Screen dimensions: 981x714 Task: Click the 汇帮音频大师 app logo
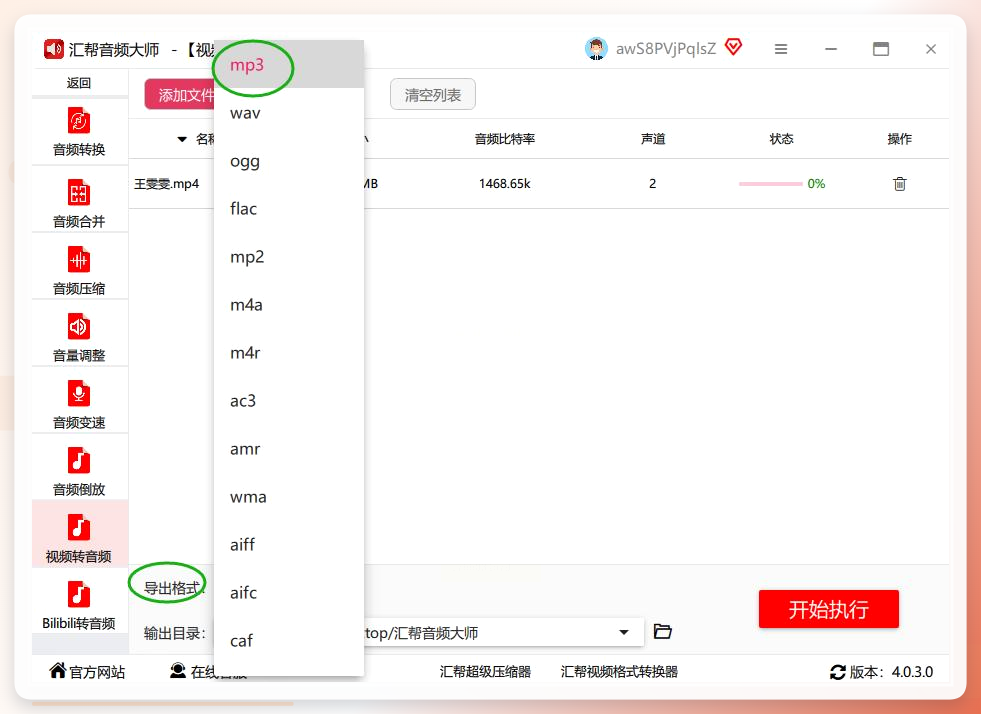(54, 49)
